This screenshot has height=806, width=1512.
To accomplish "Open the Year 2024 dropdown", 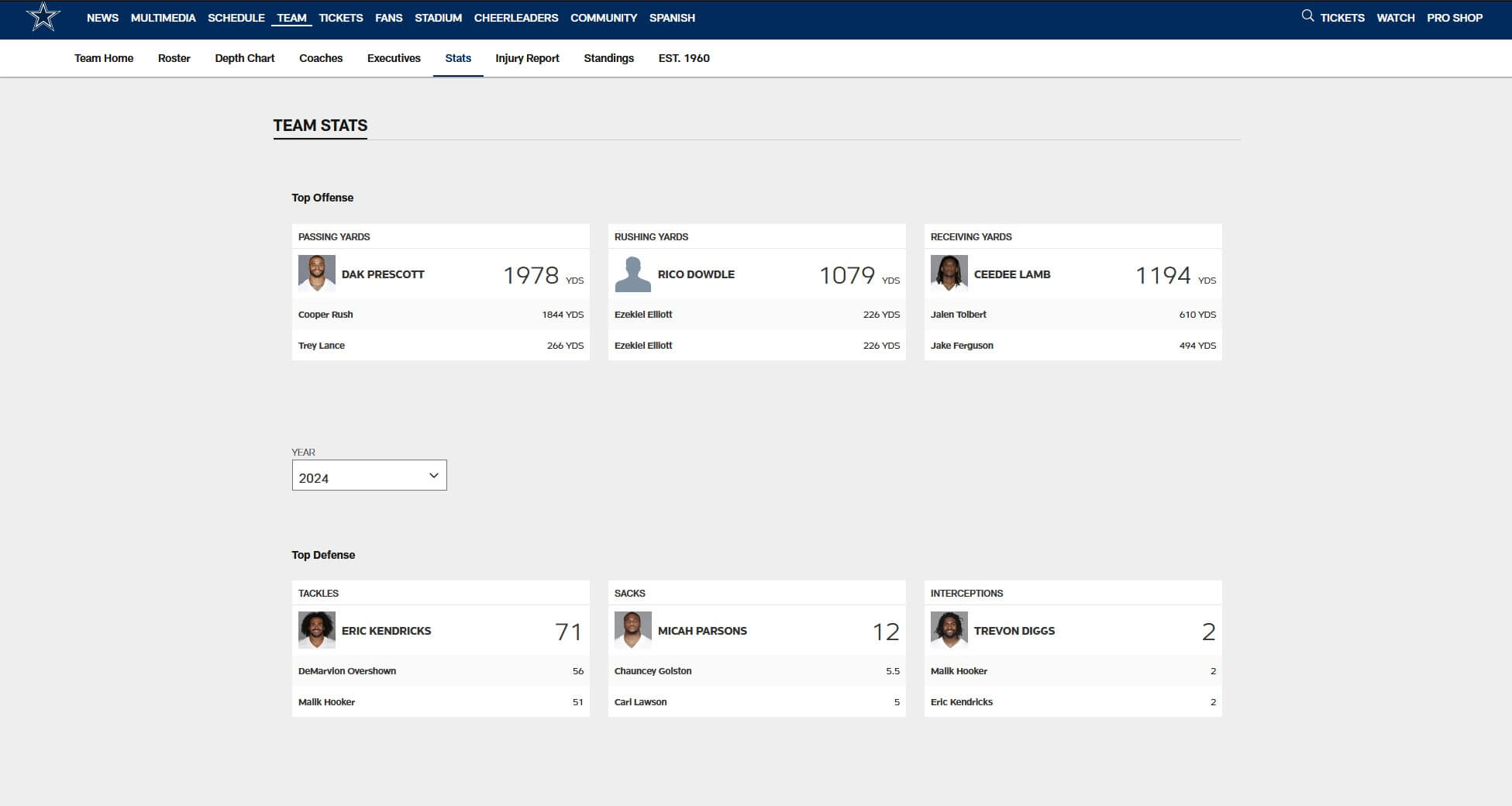I will pyautogui.click(x=369, y=475).
